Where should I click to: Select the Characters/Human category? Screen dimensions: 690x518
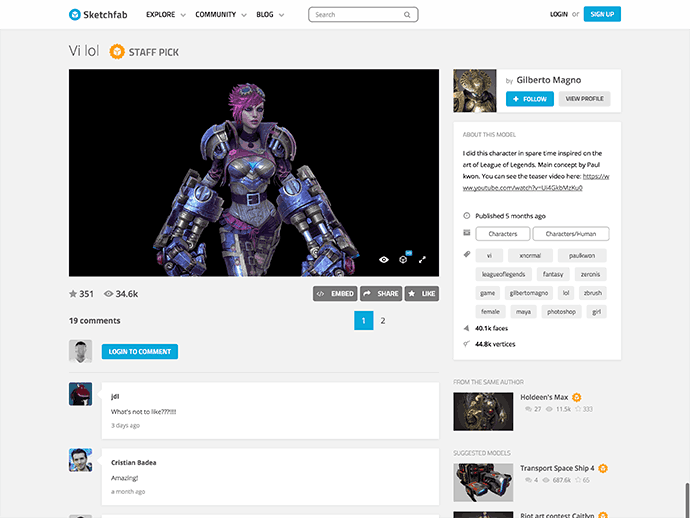tap(571, 234)
